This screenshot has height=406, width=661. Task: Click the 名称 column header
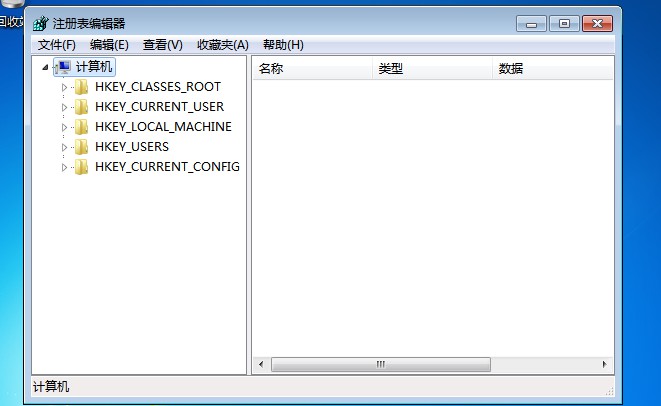click(x=312, y=68)
